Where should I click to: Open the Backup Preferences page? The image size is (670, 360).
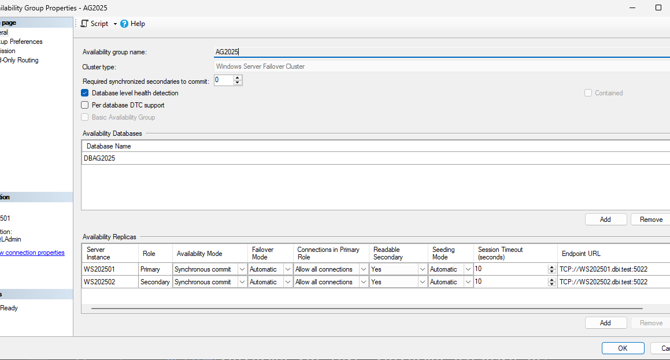coord(21,41)
